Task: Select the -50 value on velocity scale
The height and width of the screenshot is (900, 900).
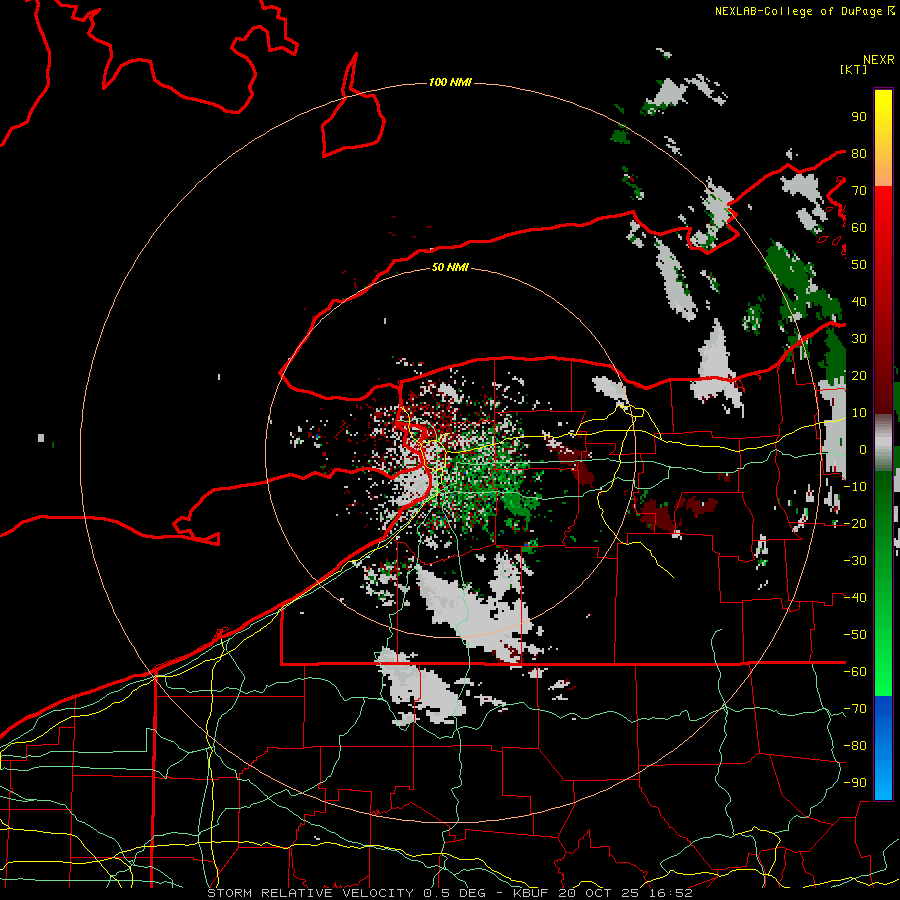Action: coord(855,635)
